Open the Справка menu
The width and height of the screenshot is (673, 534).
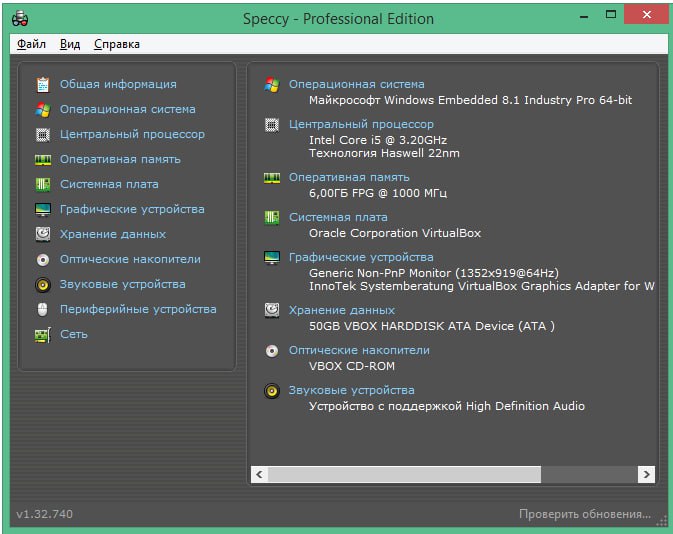[x=117, y=44]
